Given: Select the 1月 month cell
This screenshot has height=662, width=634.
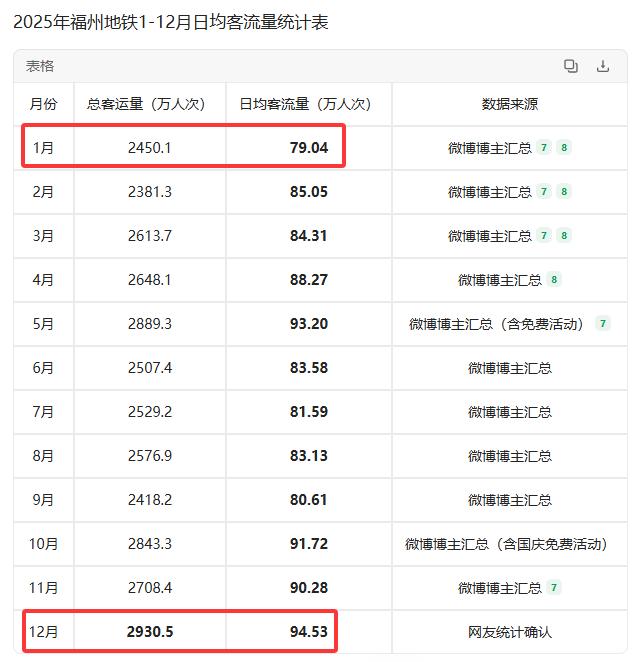Looking at the screenshot, I should 43,148.
